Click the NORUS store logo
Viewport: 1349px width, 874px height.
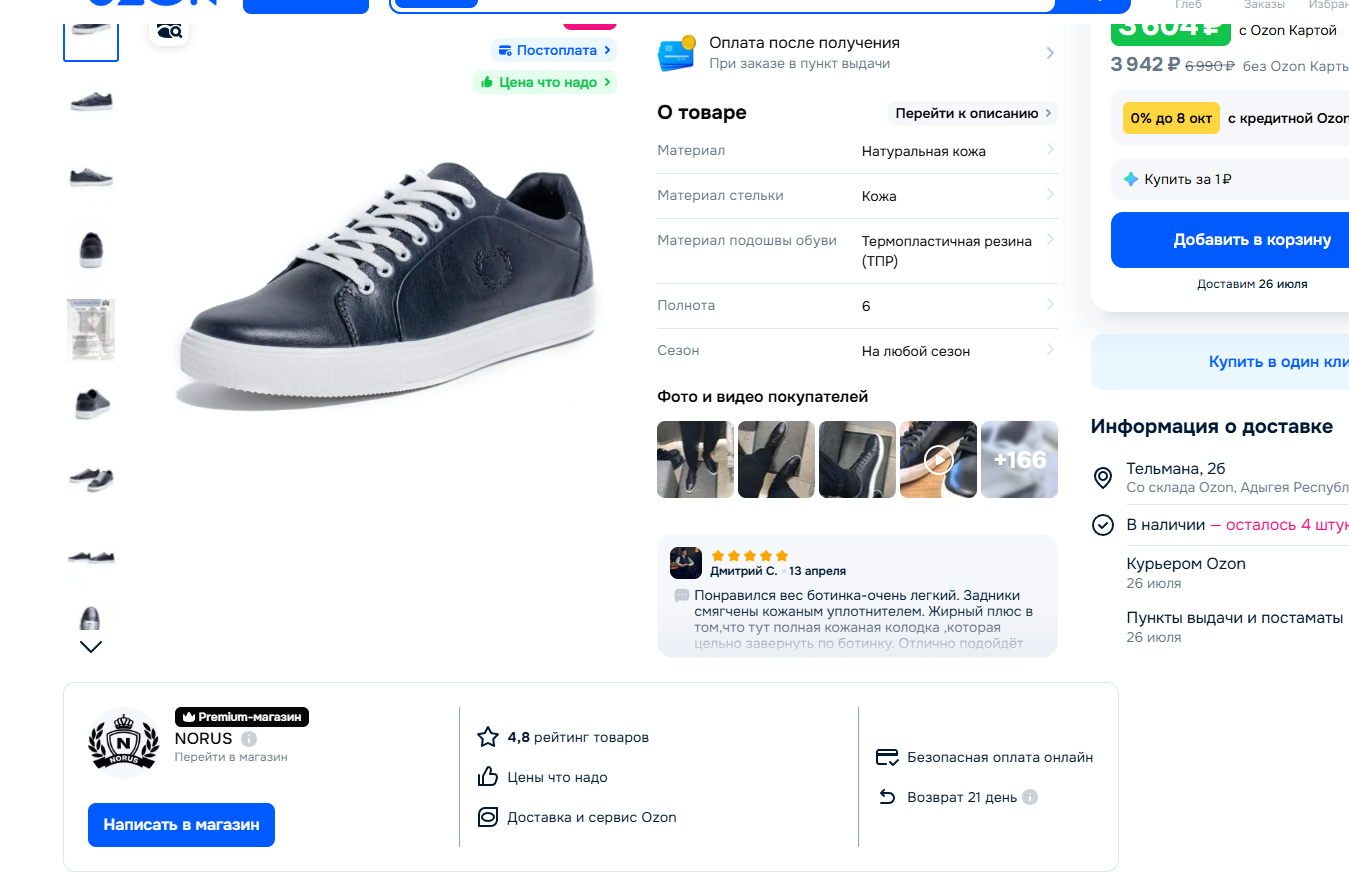pos(124,743)
